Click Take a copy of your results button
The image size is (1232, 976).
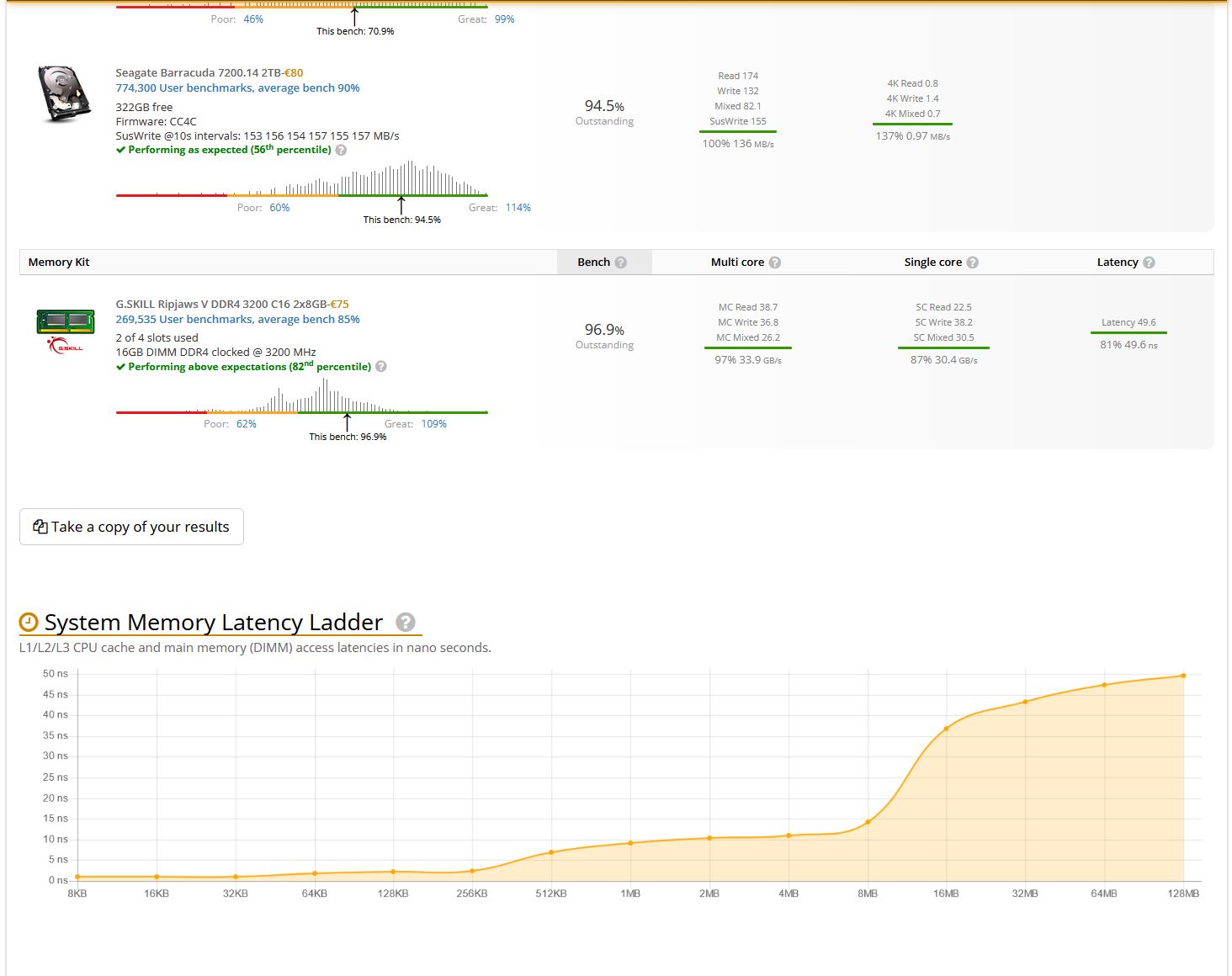click(x=131, y=527)
